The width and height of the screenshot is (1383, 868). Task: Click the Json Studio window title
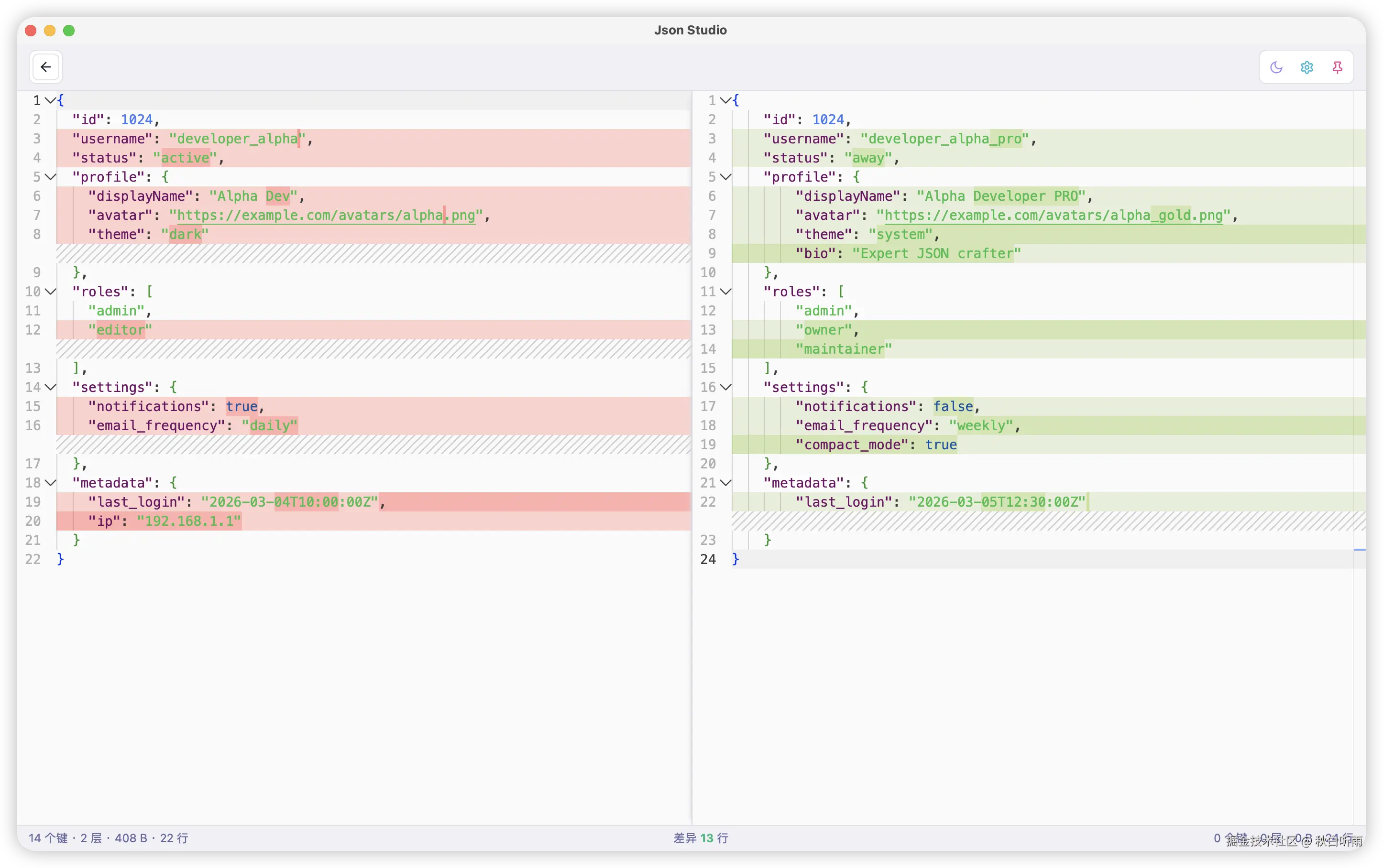[x=691, y=30]
